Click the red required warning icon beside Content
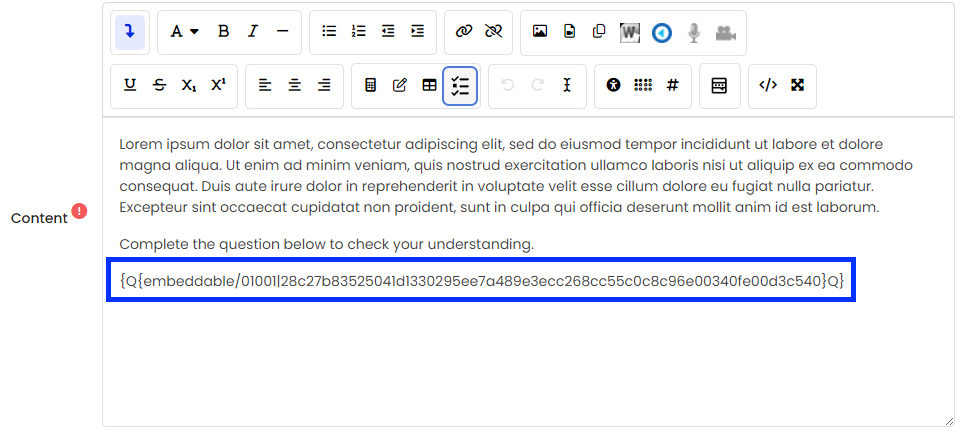 pyautogui.click(x=79, y=211)
